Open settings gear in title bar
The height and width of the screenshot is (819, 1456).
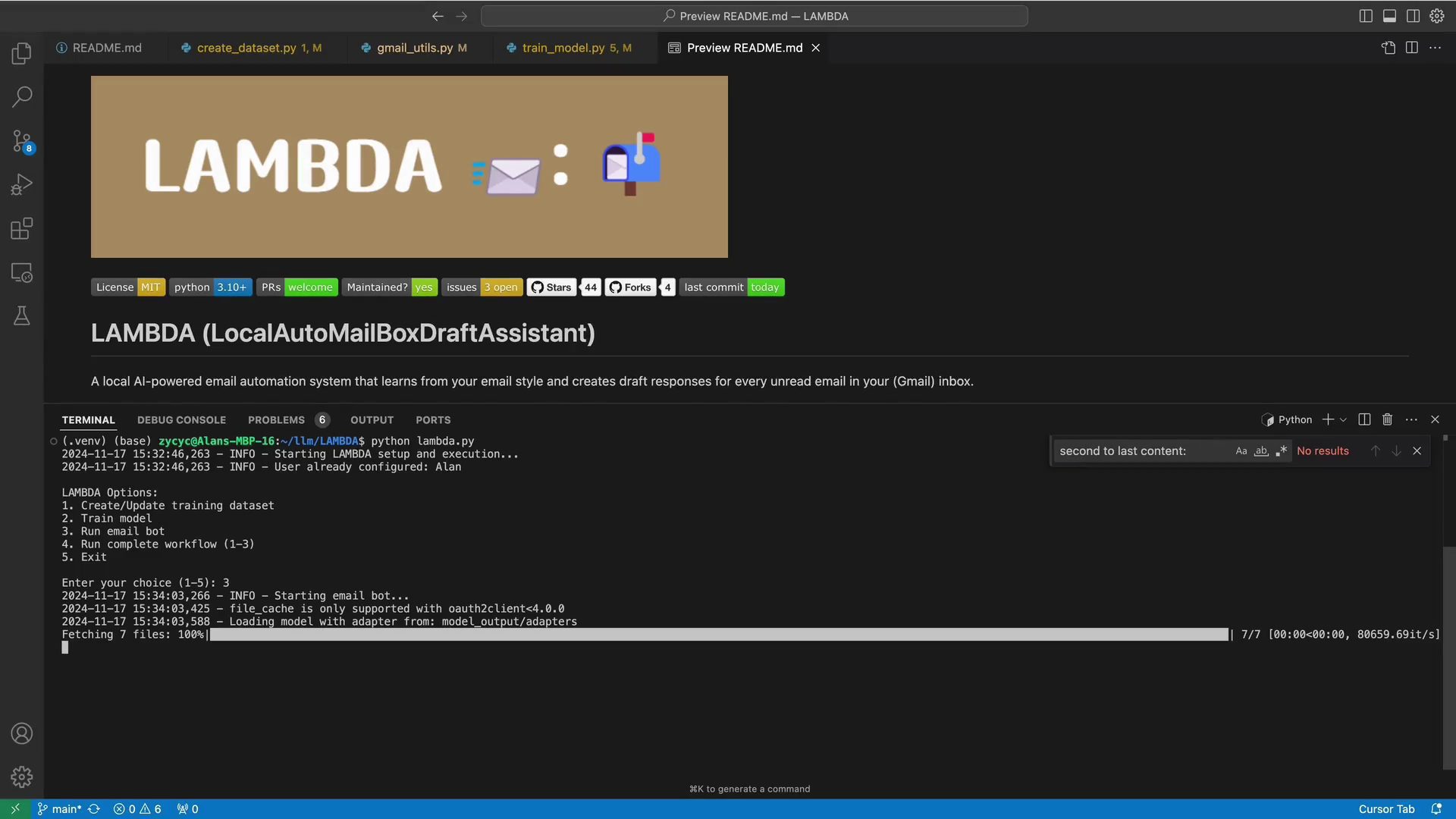(x=1437, y=16)
